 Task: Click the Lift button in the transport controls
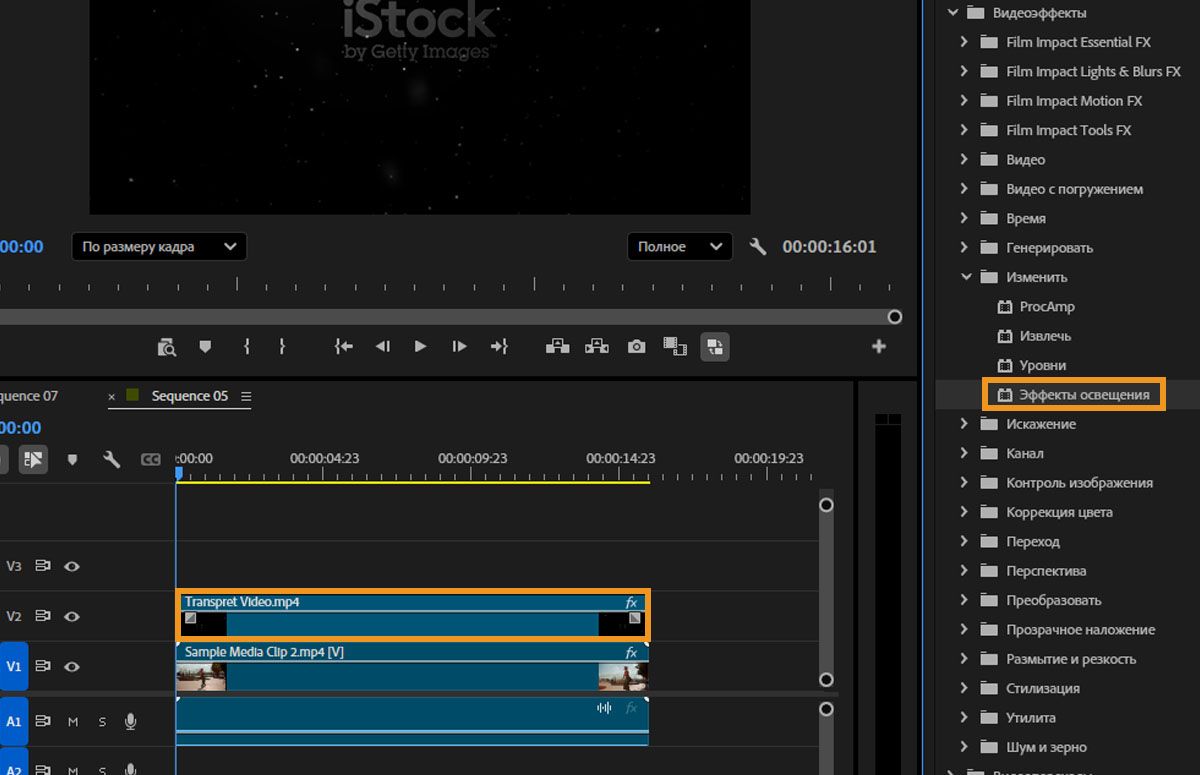(557, 347)
